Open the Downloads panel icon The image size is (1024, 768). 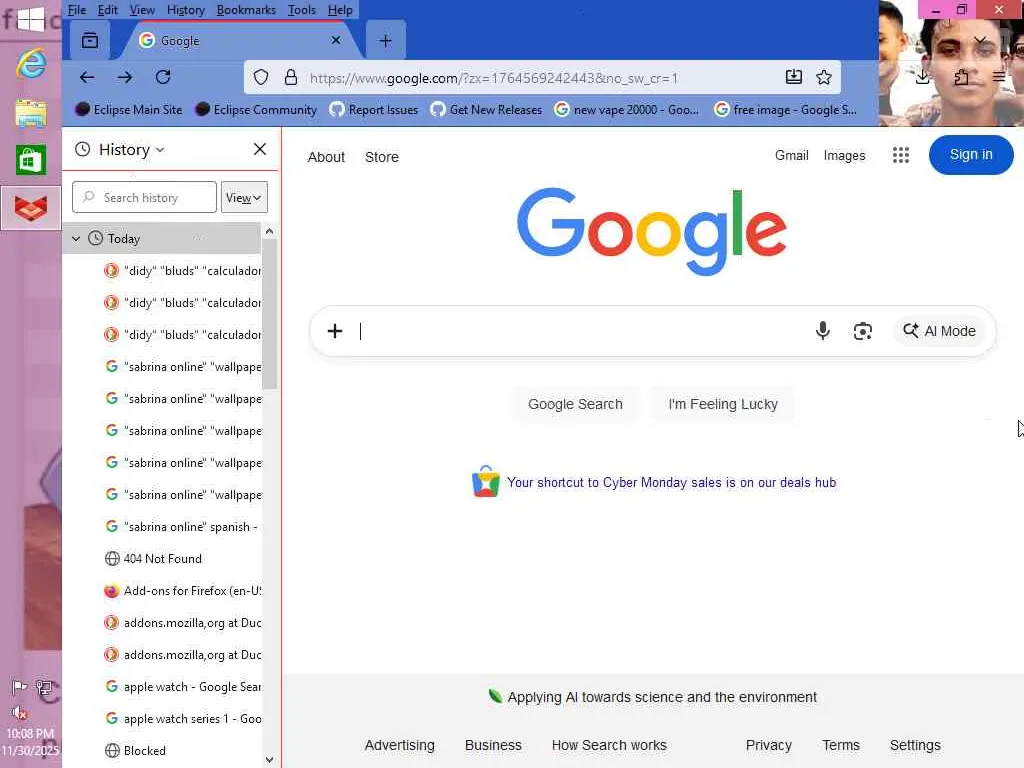tap(923, 78)
